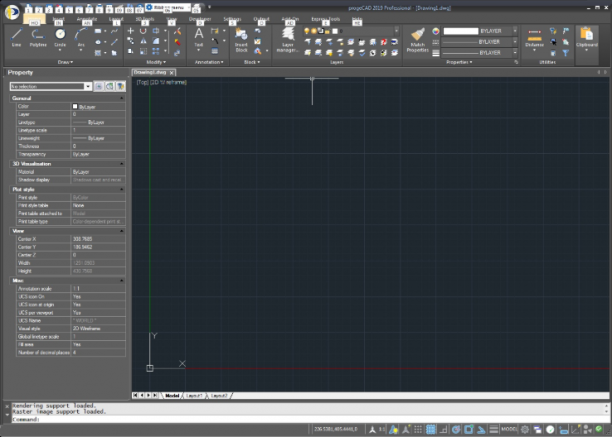The image size is (612, 437).
Task: Click the layer list dropdown field in Layers panel
Action: 350,31
